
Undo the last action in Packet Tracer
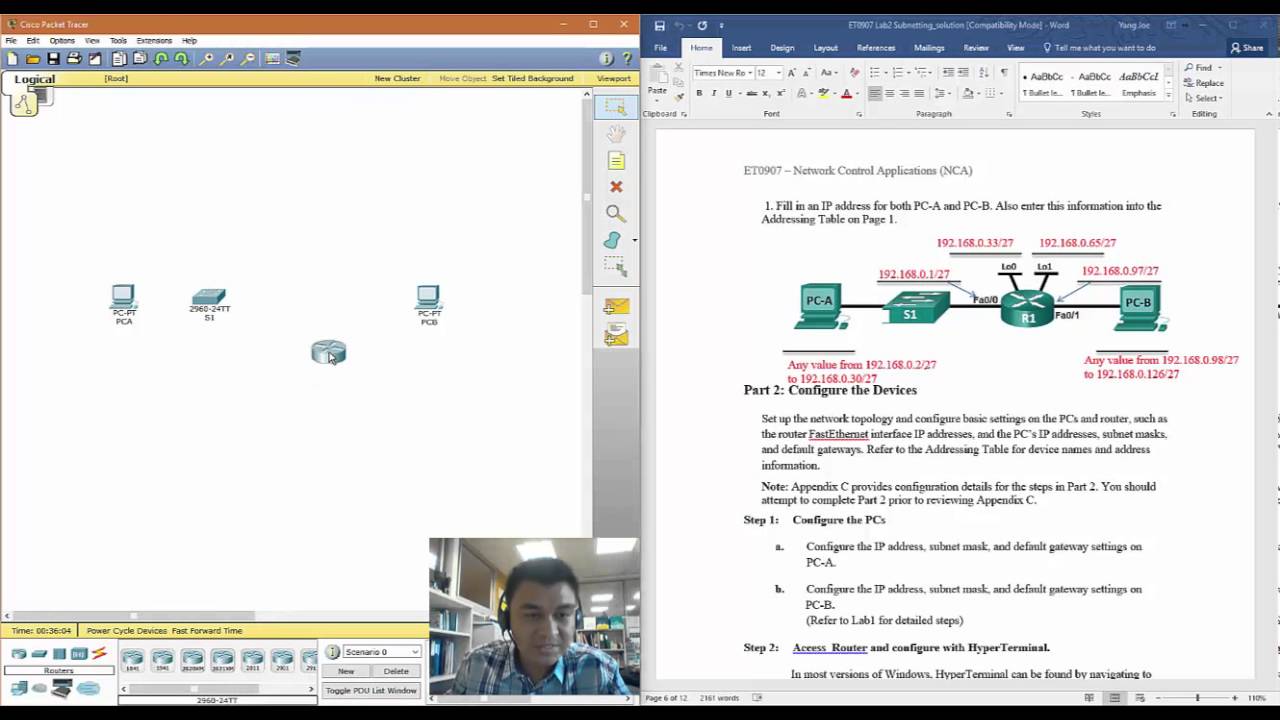161,59
